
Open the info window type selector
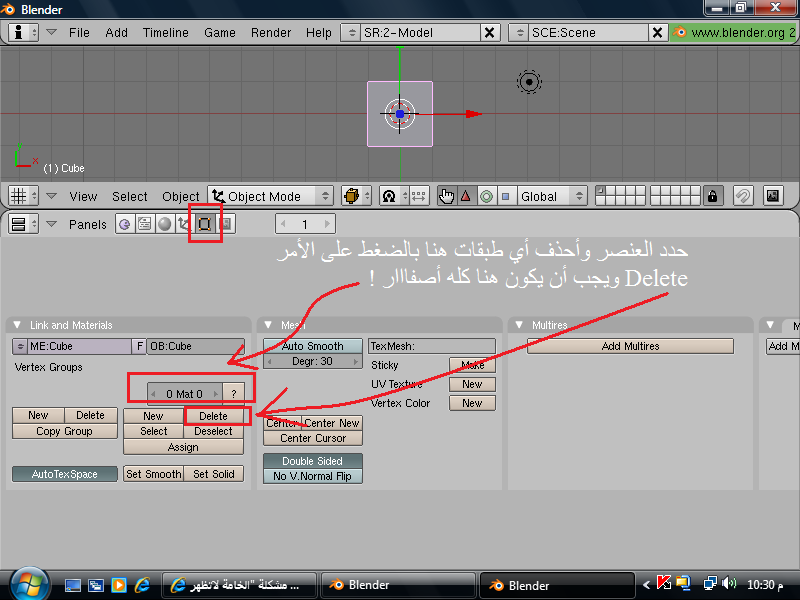tap(23, 33)
